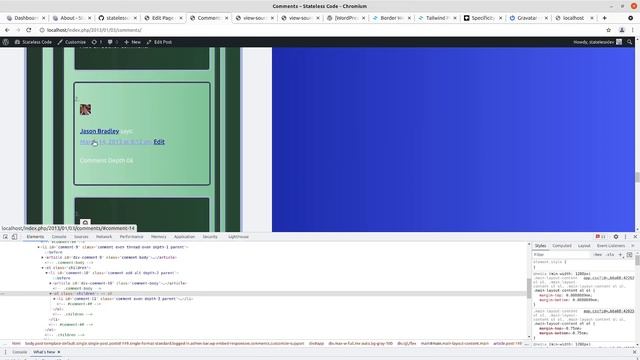Open Jason Bradley author link
The height and width of the screenshot is (360, 640).
[x=100, y=131]
